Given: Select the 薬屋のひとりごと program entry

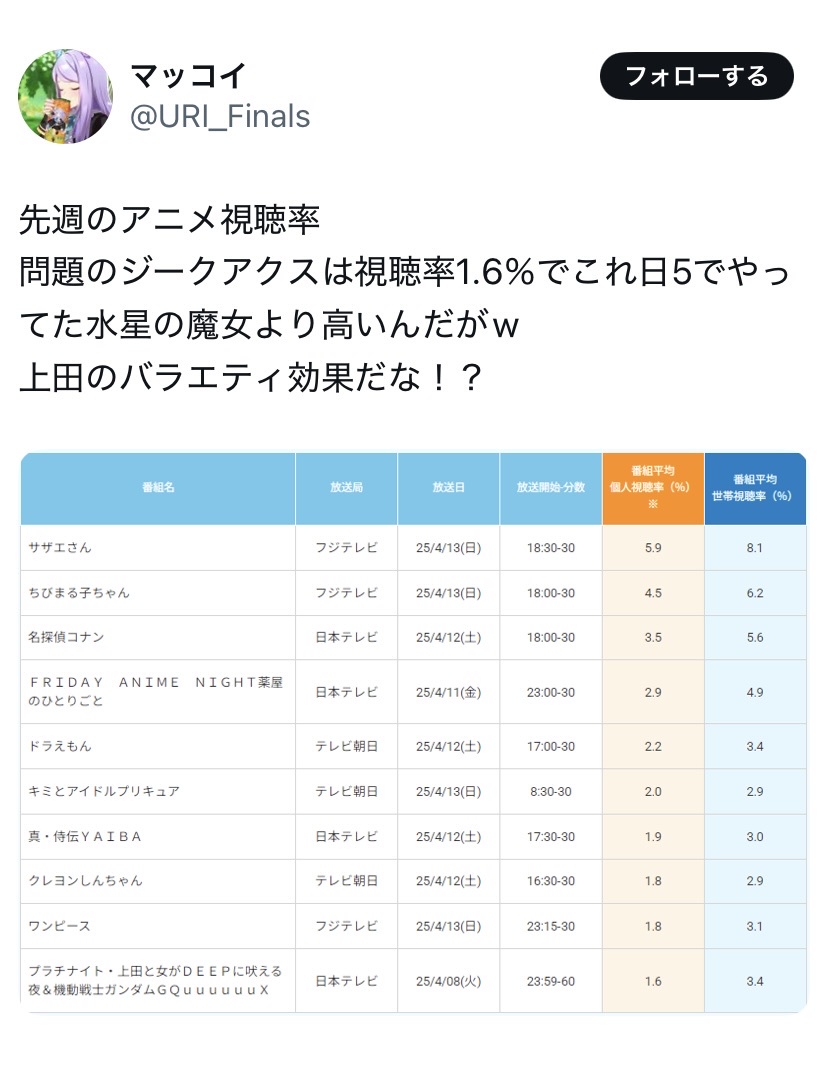Looking at the screenshot, I should coord(157,691).
